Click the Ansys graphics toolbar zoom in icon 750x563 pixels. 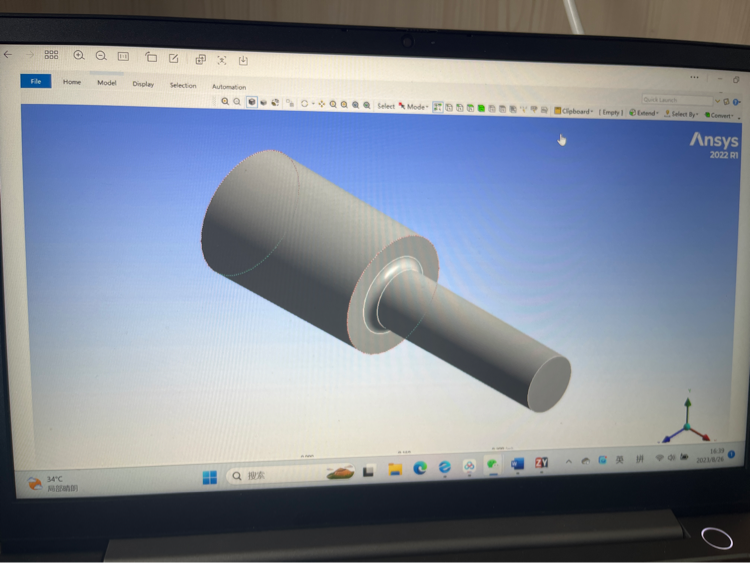tap(225, 101)
